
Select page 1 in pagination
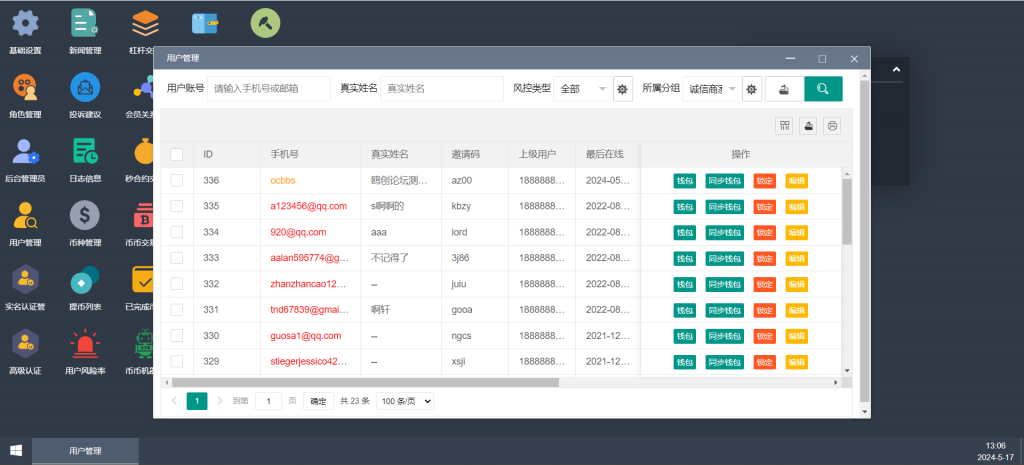pos(197,401)
